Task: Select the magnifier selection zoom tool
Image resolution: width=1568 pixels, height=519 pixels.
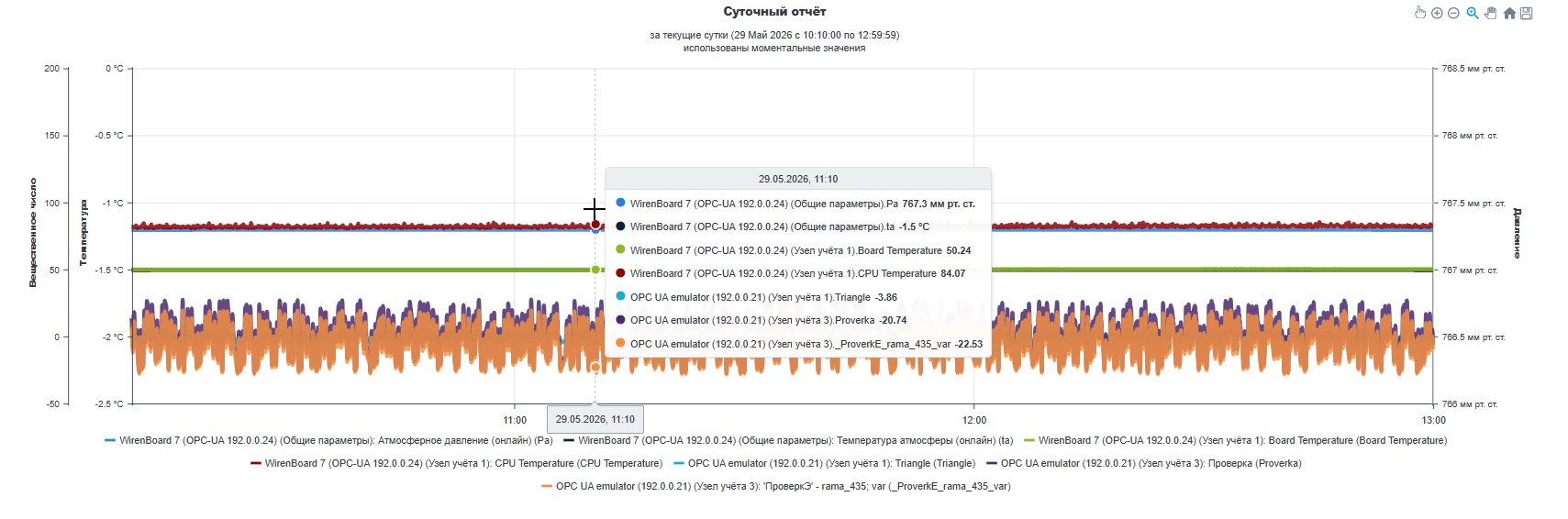Action: click(1473, 13)
